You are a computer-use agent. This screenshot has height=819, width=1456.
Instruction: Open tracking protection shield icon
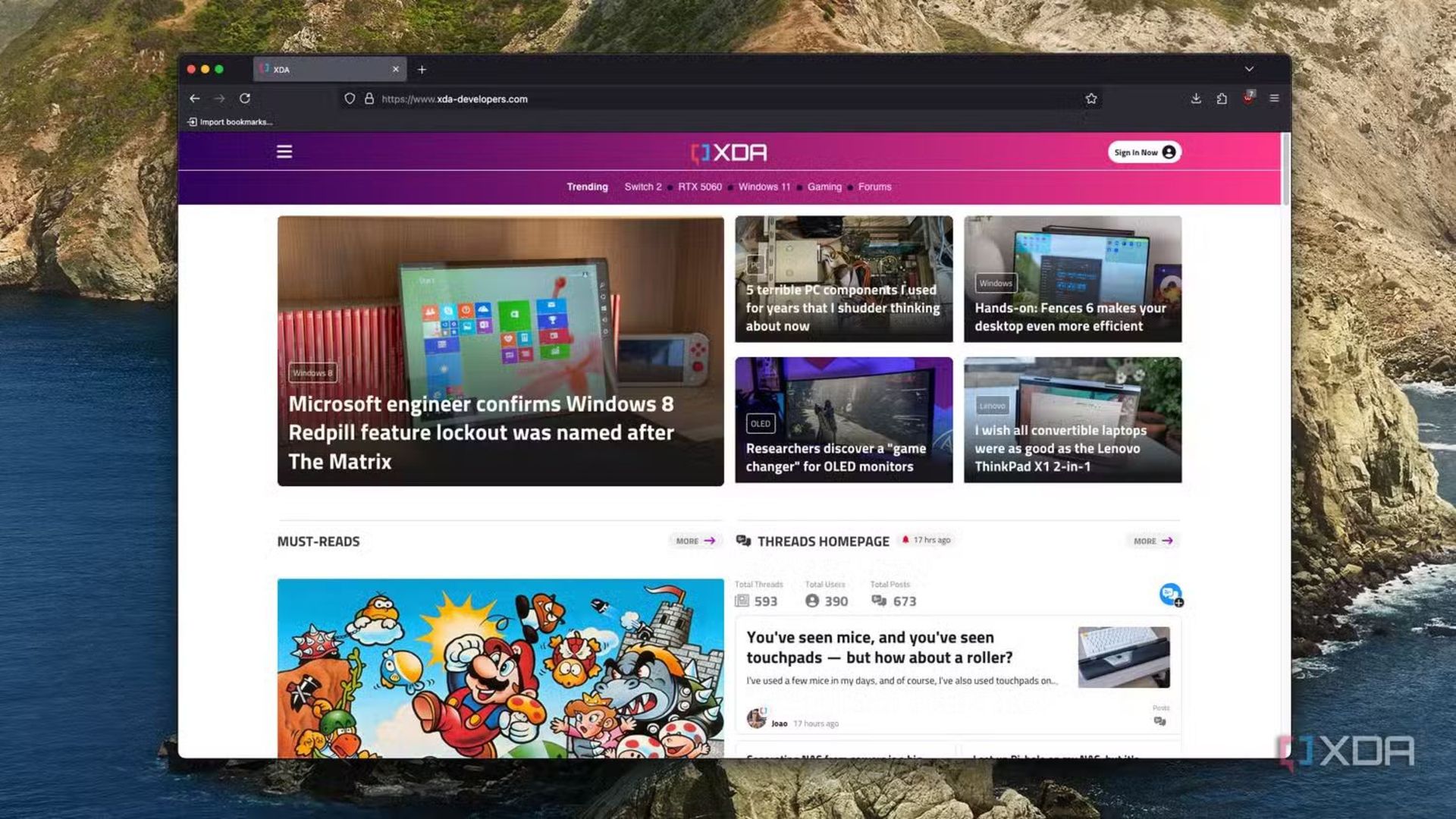click(350, 99)
